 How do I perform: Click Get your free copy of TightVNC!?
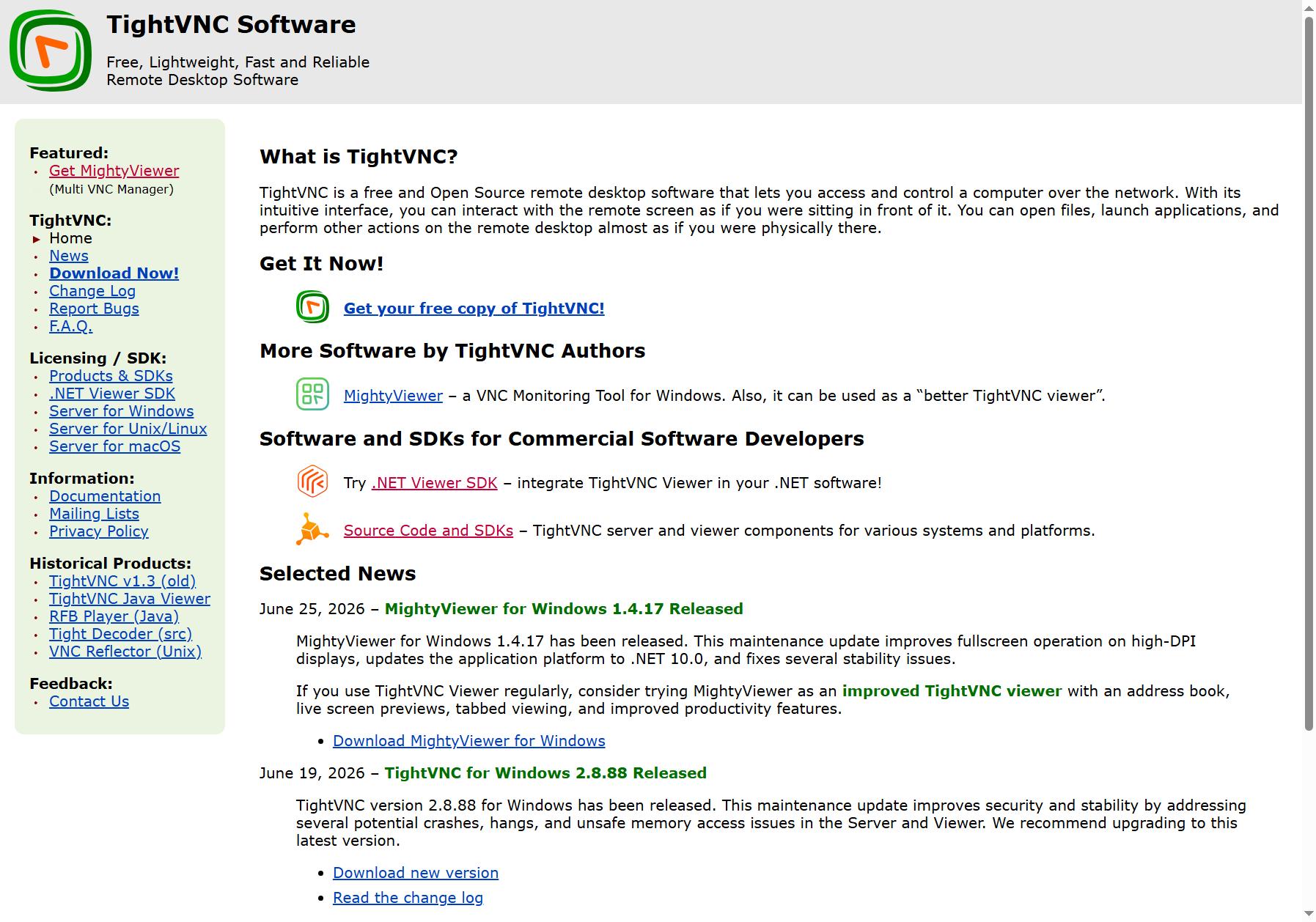click(x=474, y=309)
